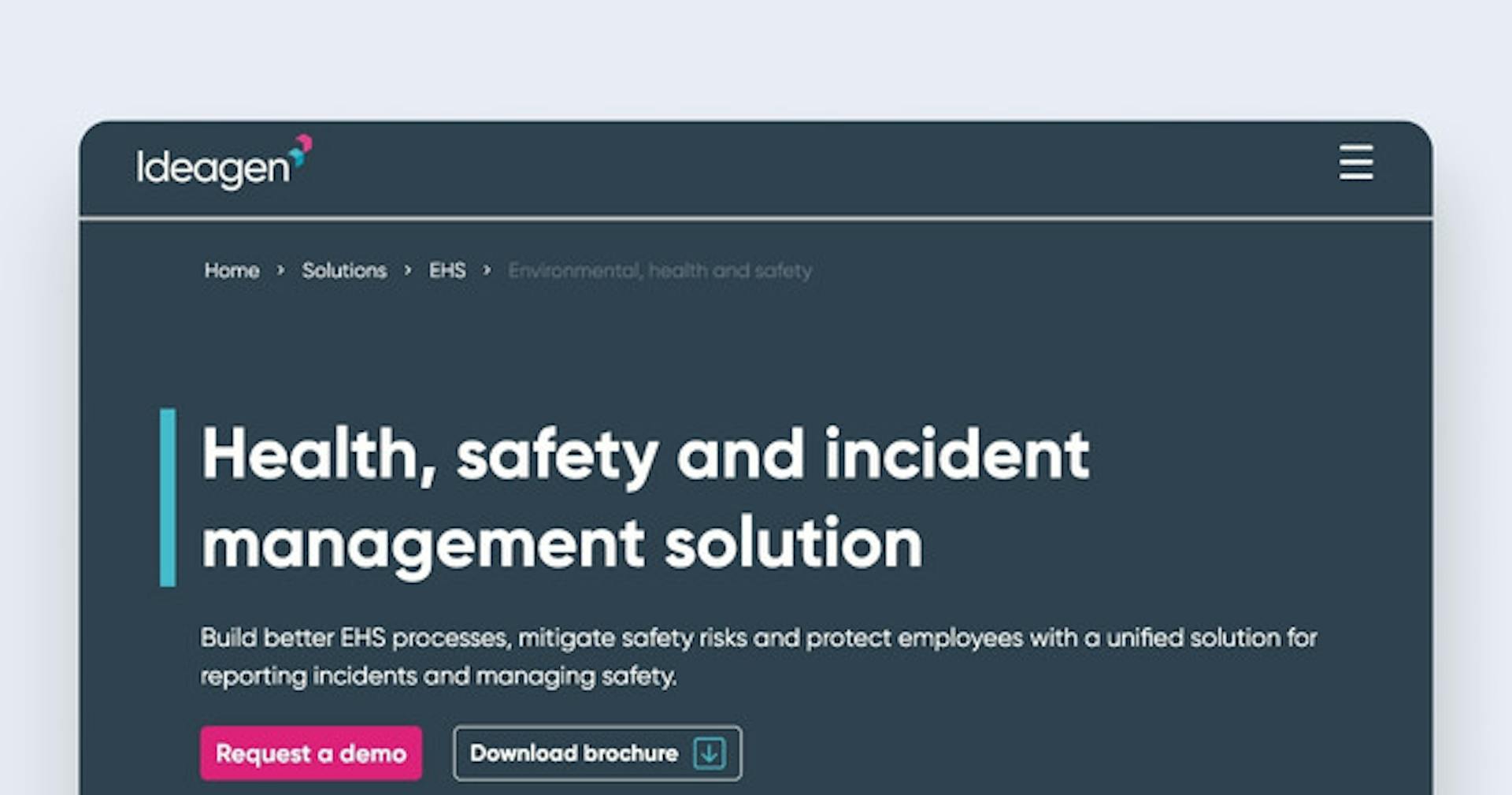This screenshot has width=1512, height=795.
Task: Go to Home breadcrumb
Action: pos(232,270)
